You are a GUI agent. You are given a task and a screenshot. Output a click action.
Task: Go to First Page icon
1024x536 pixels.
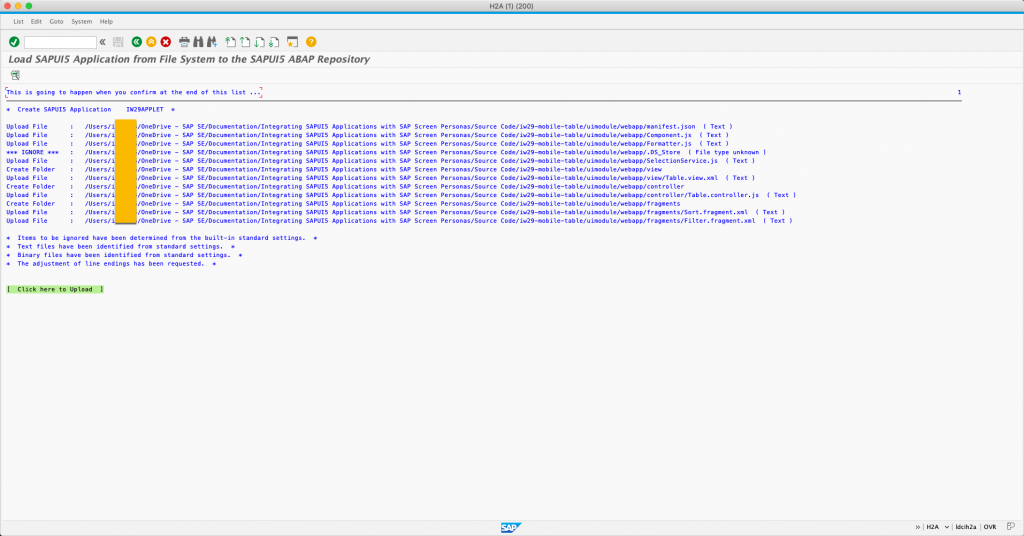pos(231,42)
